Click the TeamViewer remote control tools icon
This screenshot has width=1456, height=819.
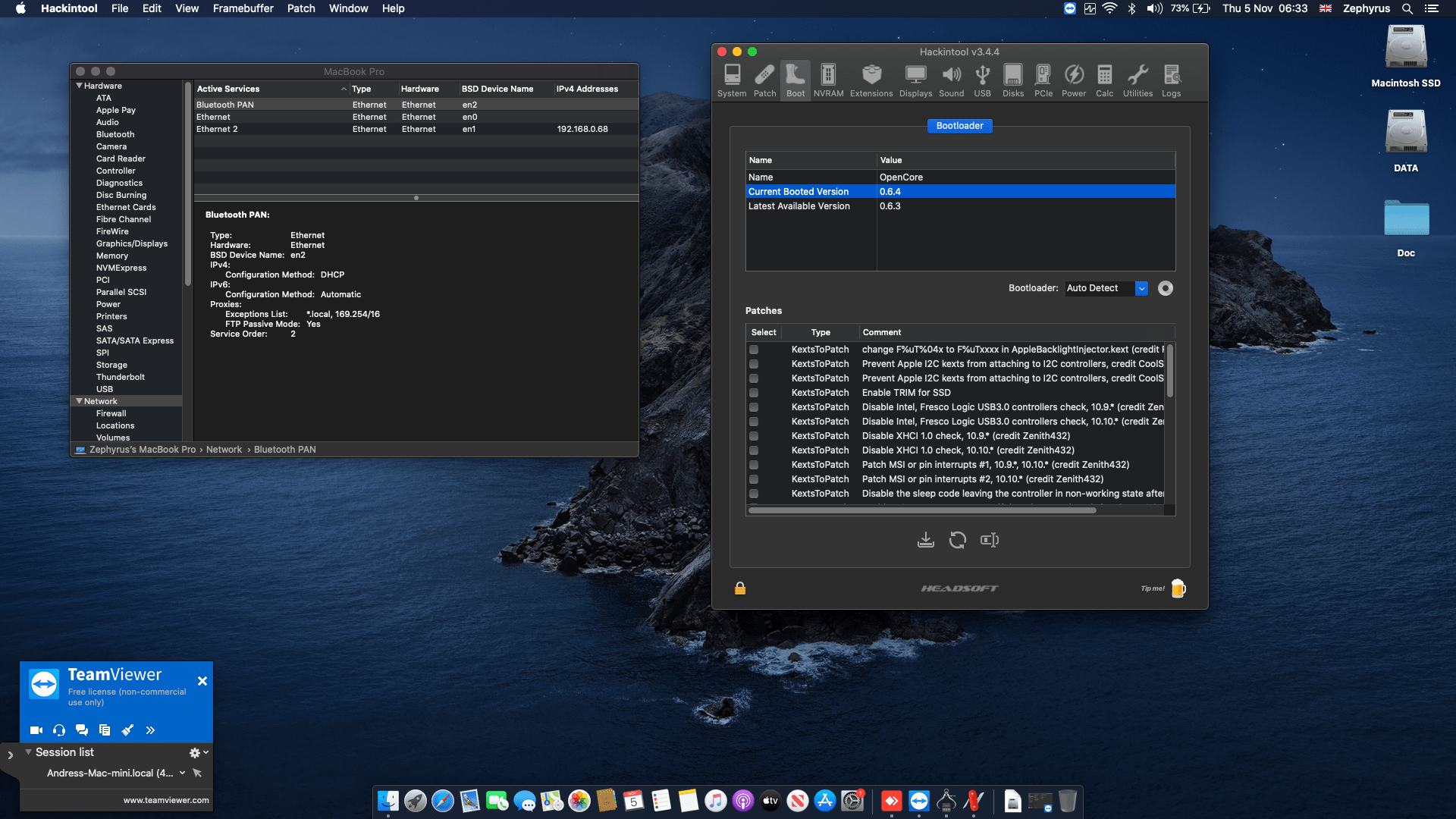(x=127, y=730)
